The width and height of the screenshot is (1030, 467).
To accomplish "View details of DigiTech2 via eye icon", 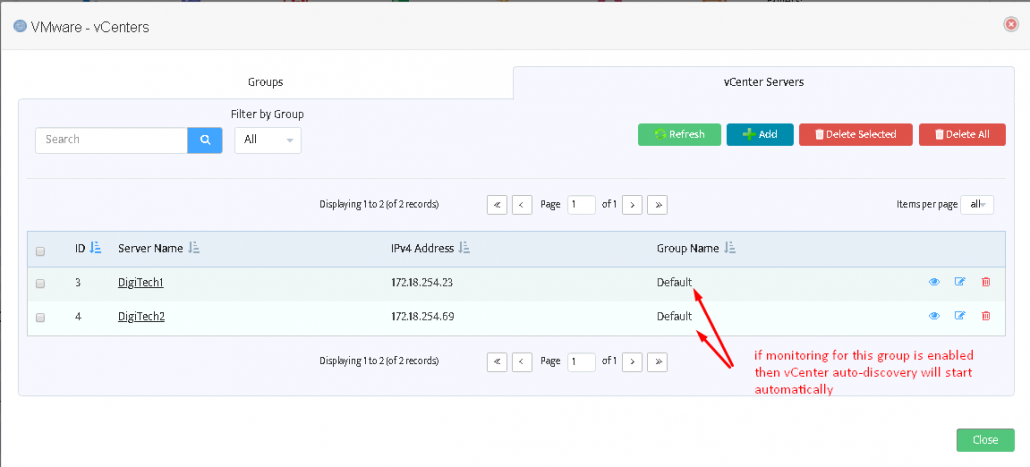I will pos(934,316).
